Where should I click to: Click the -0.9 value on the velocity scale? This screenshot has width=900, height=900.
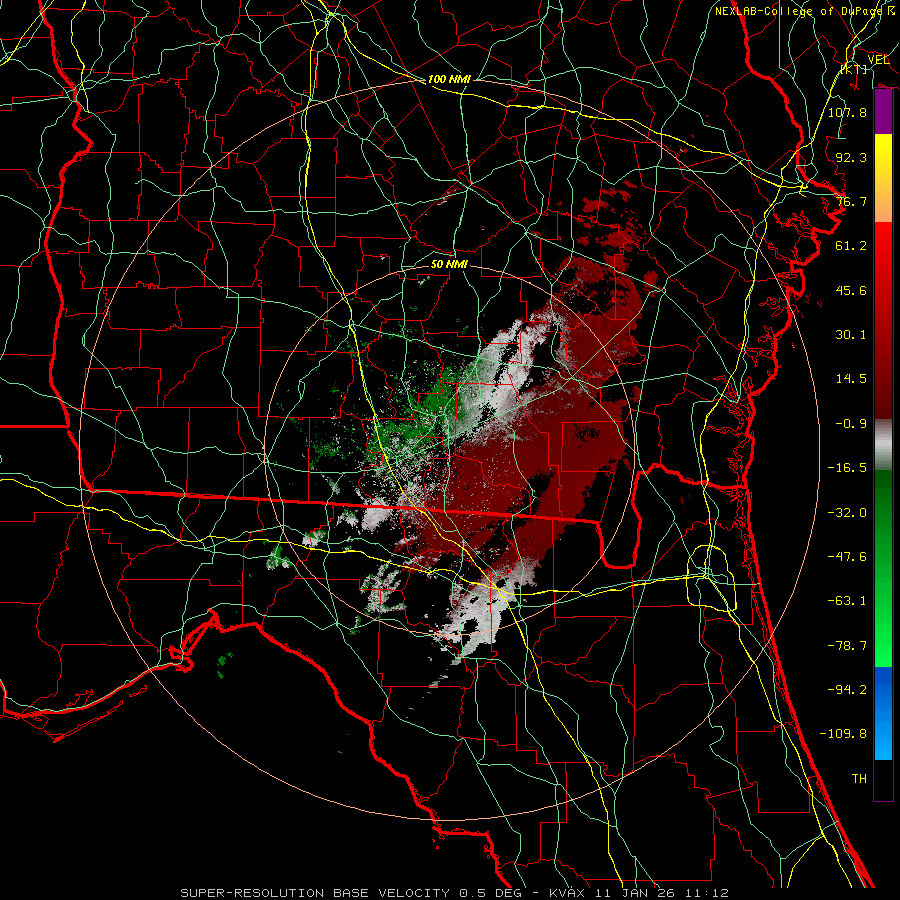click(851, 424)
